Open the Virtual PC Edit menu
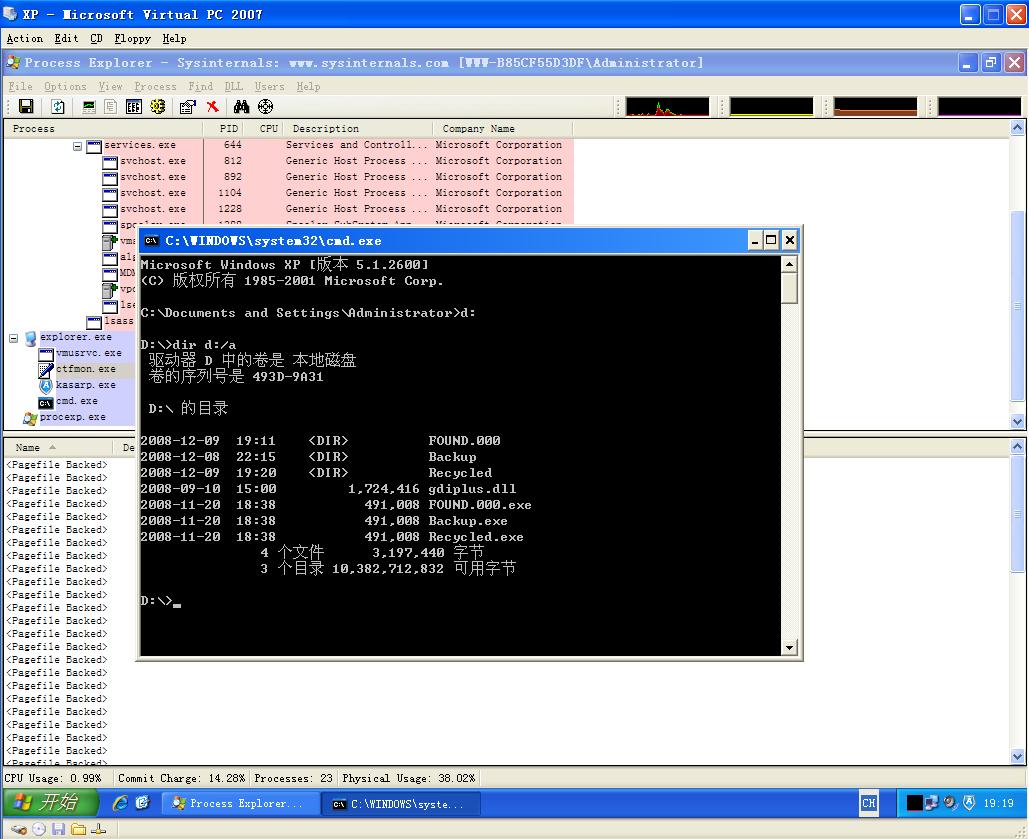1029x839 pixels. point(66,39)
